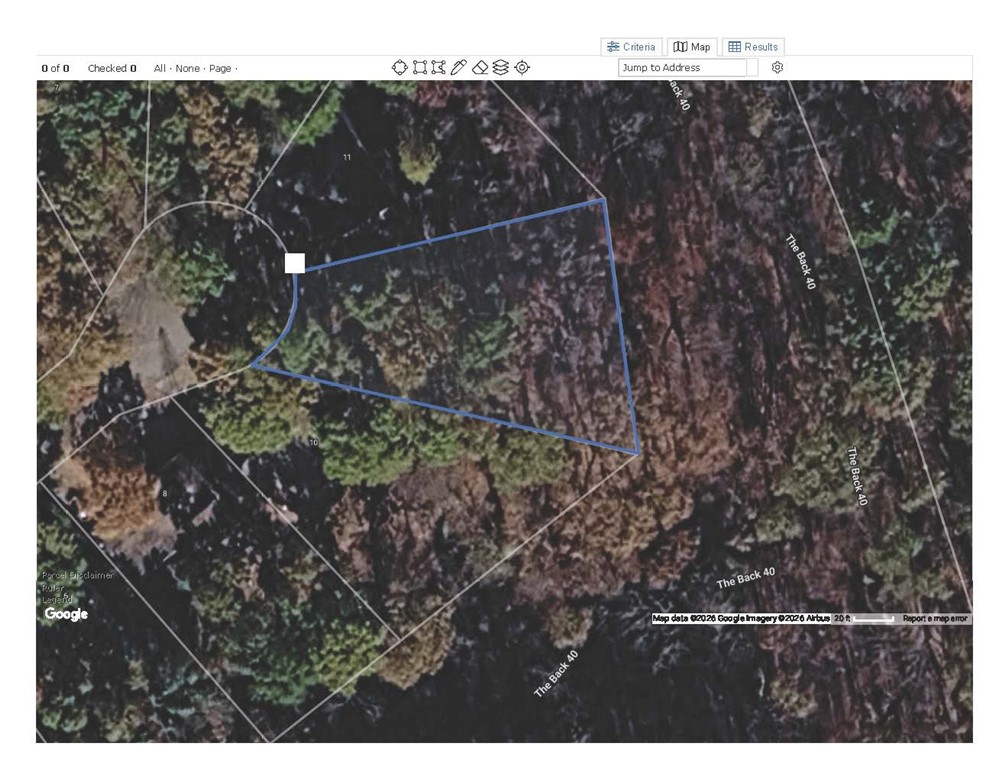The width and height of the screenshot is (1008, 778).
Task: Expand the Jump to Address dropdown button
Action: point(752,68)
